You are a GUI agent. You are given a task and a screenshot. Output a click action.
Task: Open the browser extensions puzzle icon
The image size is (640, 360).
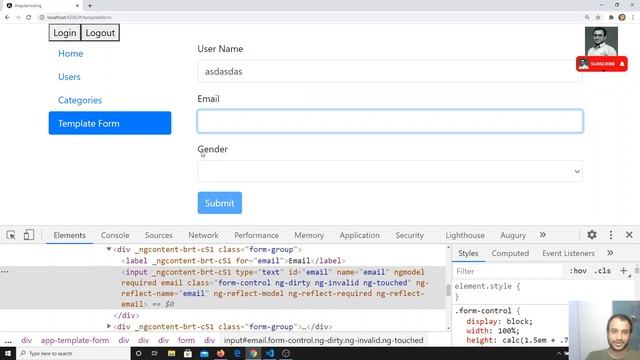(611, 18)
